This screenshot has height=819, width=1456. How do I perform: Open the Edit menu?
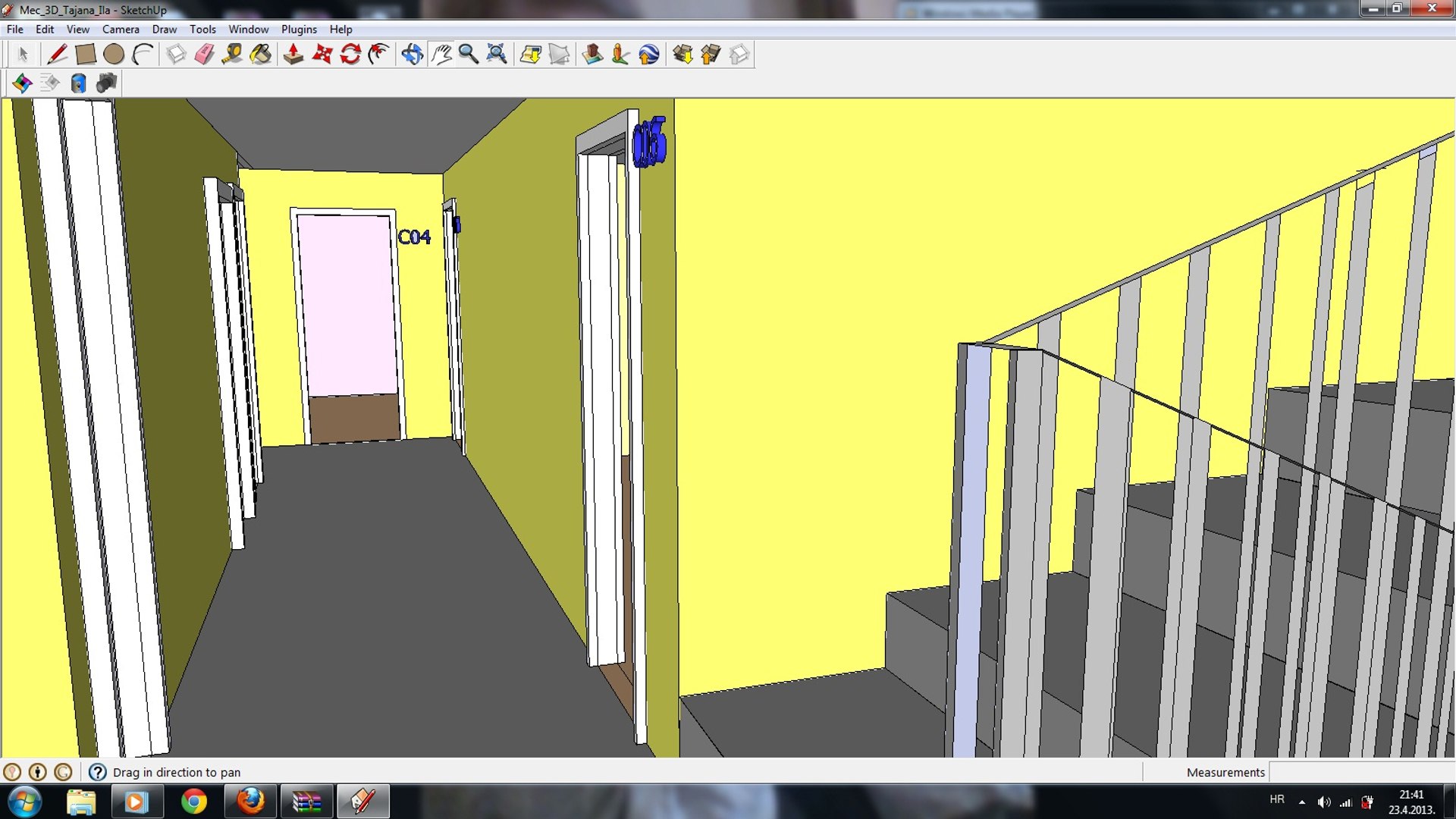pos(45,30)
